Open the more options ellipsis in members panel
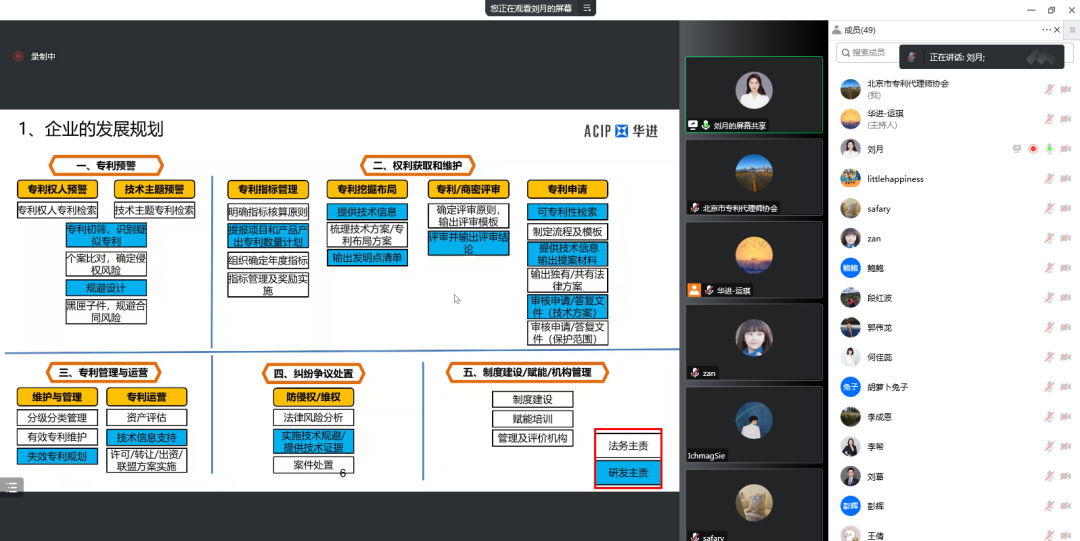This screenshot has height=541, width=1080. (x=1047, y=30)
